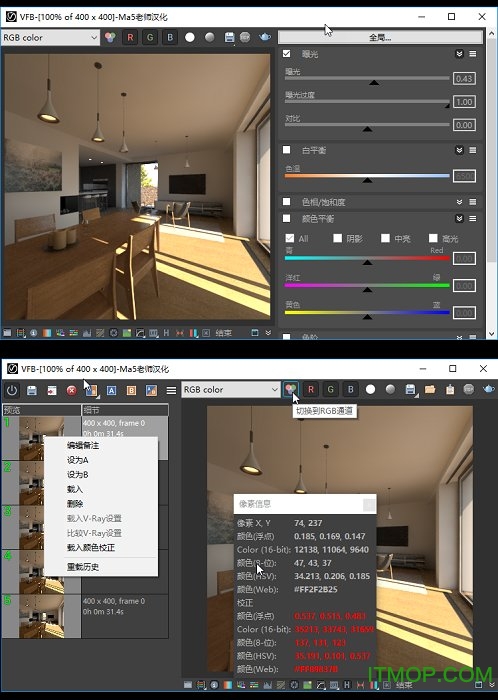Screen dimensions: 498x700
Task: Toggle the All checkbox in color balance
Action: point(290,238)
